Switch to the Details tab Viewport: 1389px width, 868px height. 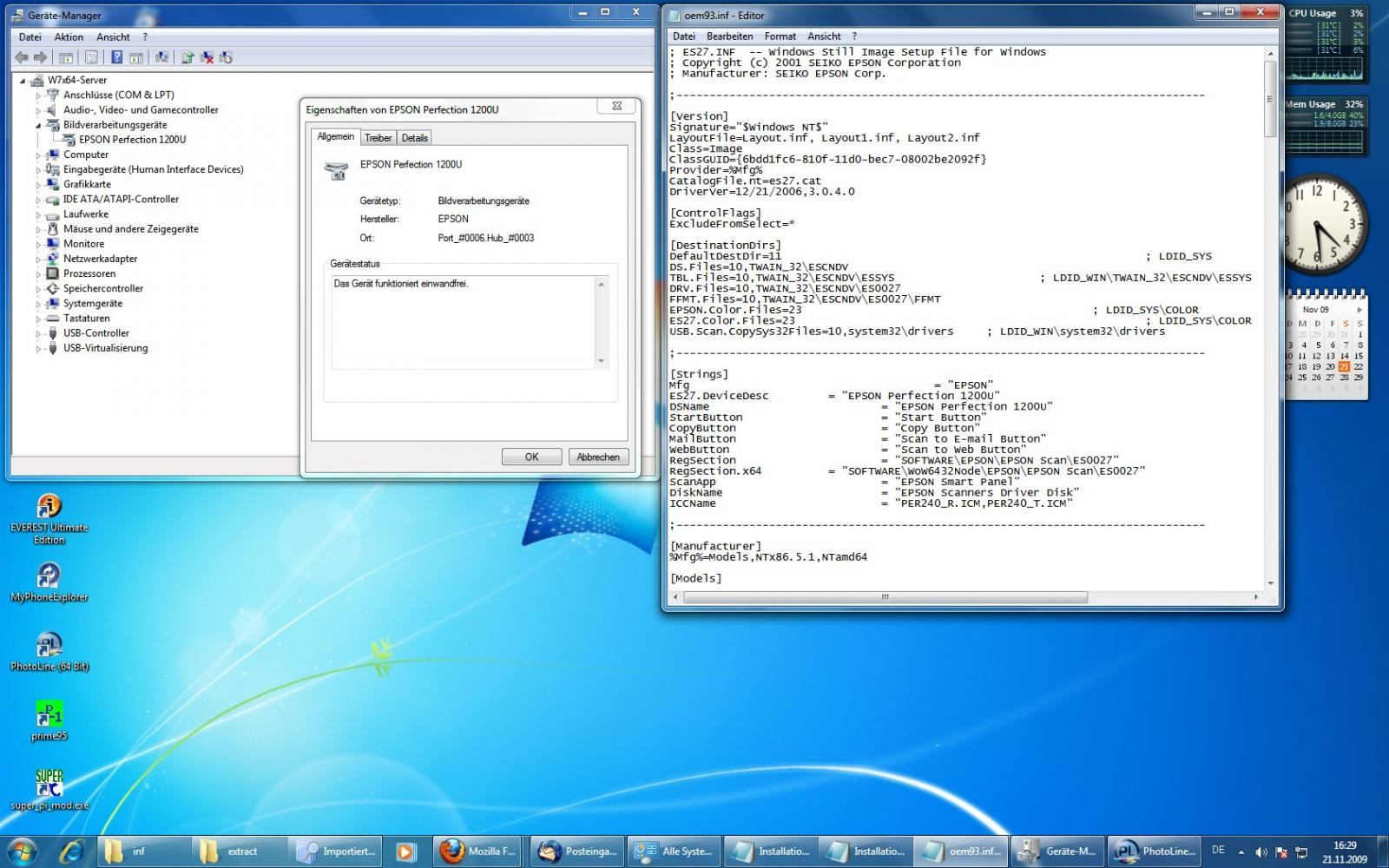tap(414, 138)
